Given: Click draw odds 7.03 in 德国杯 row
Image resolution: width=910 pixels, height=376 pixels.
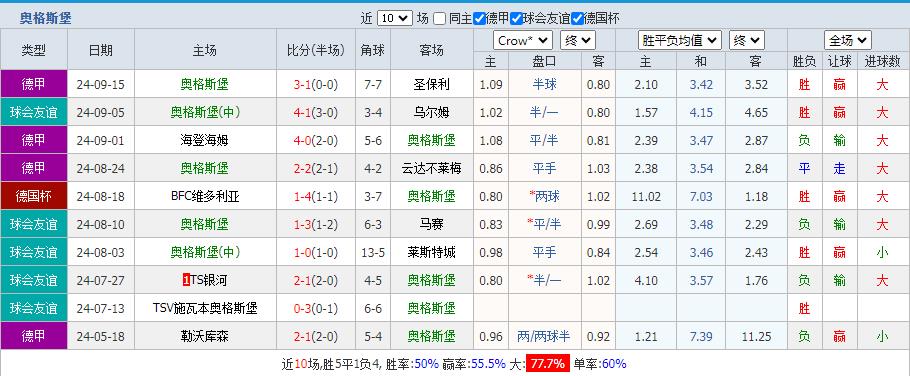Looking at the screenshot, I should (x=701, y=196).
